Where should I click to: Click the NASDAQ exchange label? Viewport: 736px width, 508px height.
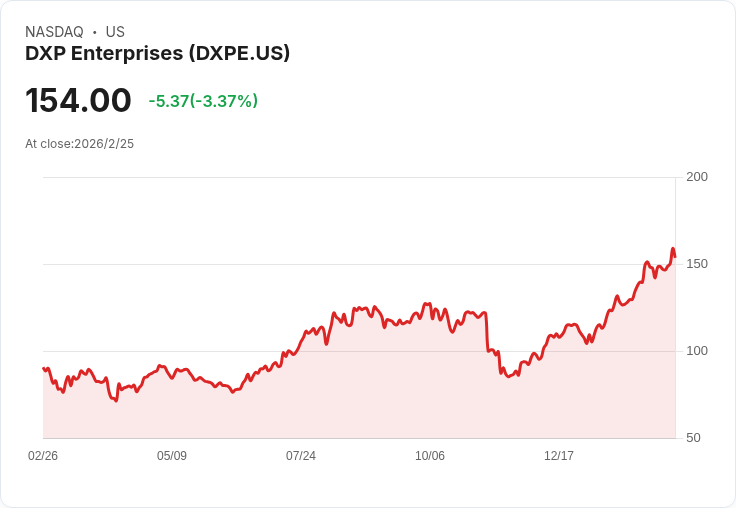54,32
